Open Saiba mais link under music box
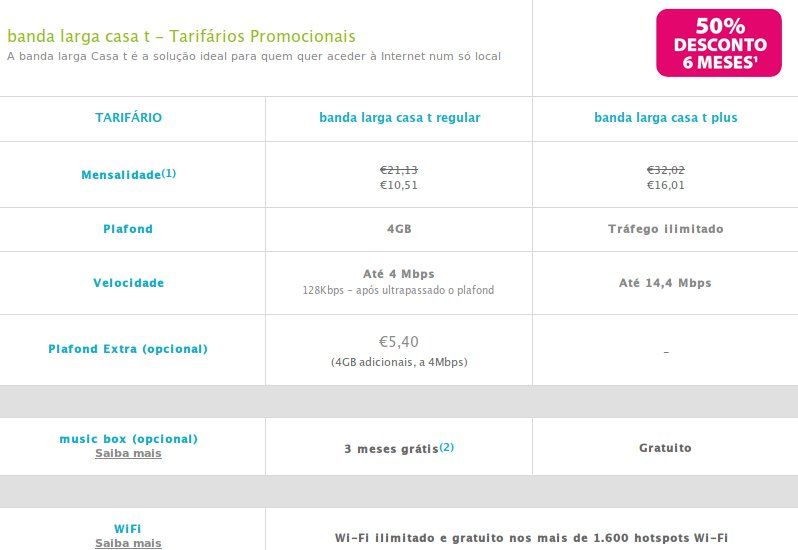Viewport: 798px width, 550px height. point(128,453)
